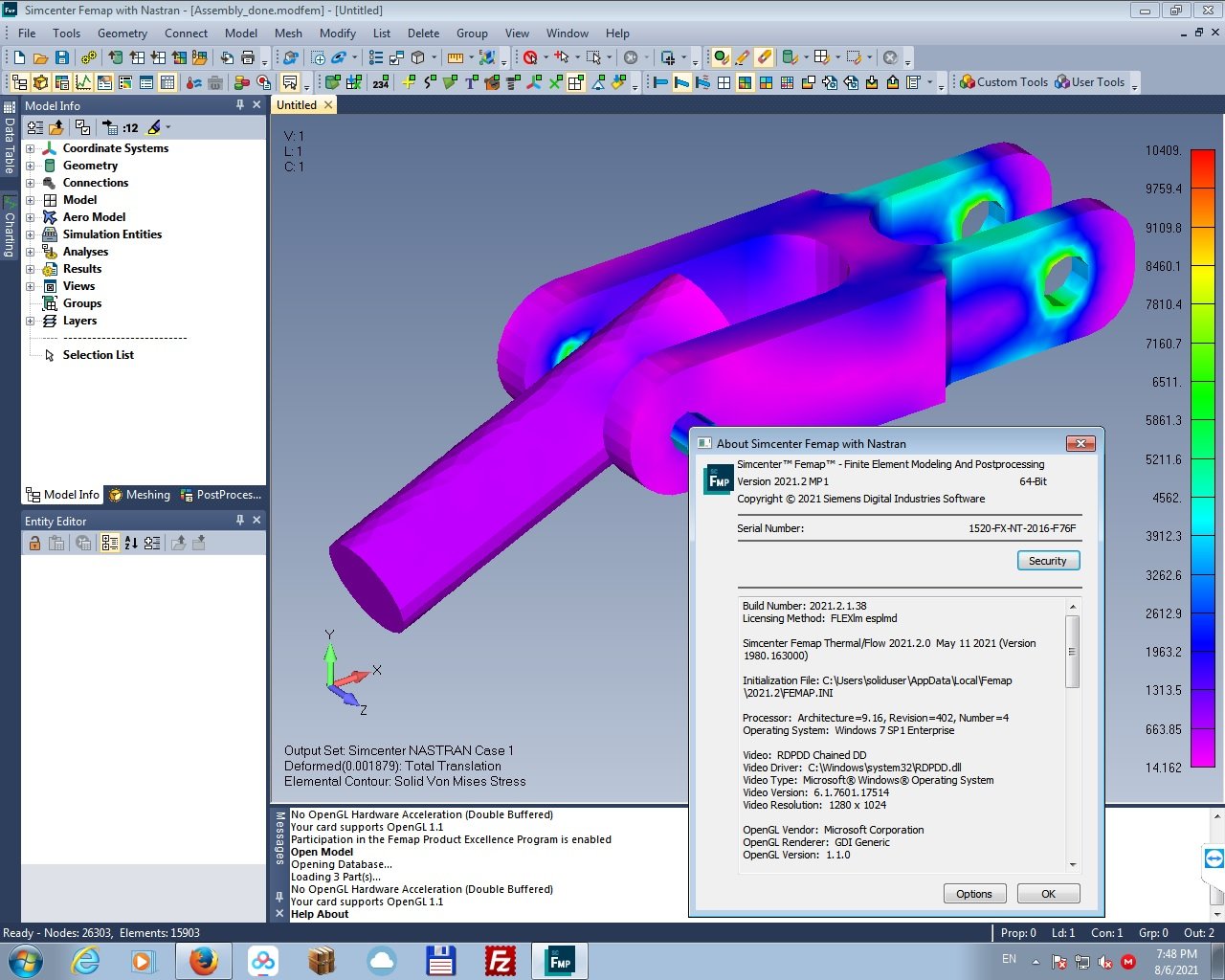Viewport: 1225px width, 980px height.
Task: Click the text 'T' creation icon
Action: point(471,83)
